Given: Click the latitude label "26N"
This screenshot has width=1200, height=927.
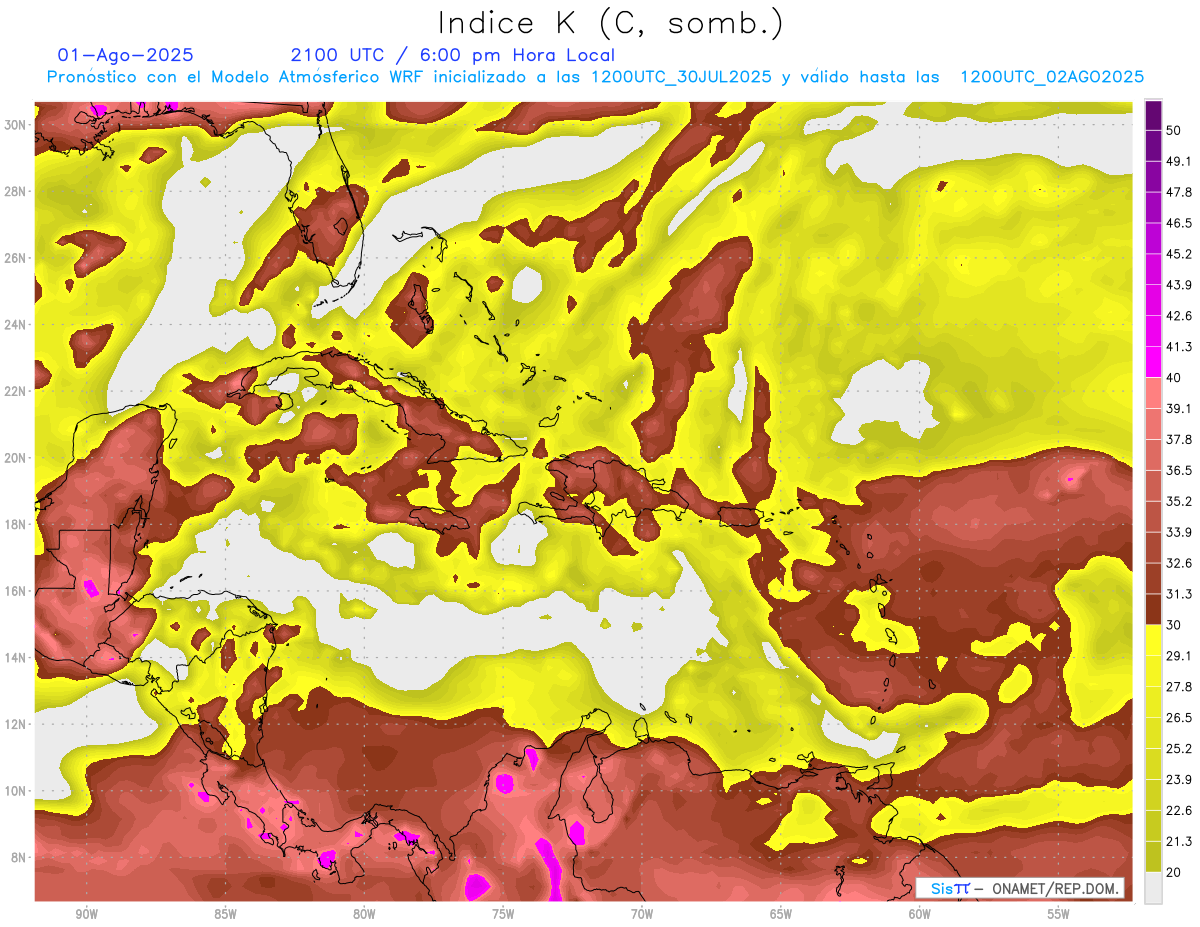Looking at the screenshot, I should (x=16, y=258).
